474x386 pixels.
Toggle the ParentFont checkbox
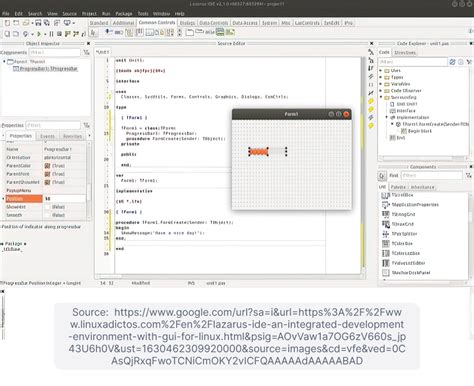click(47, 174)
